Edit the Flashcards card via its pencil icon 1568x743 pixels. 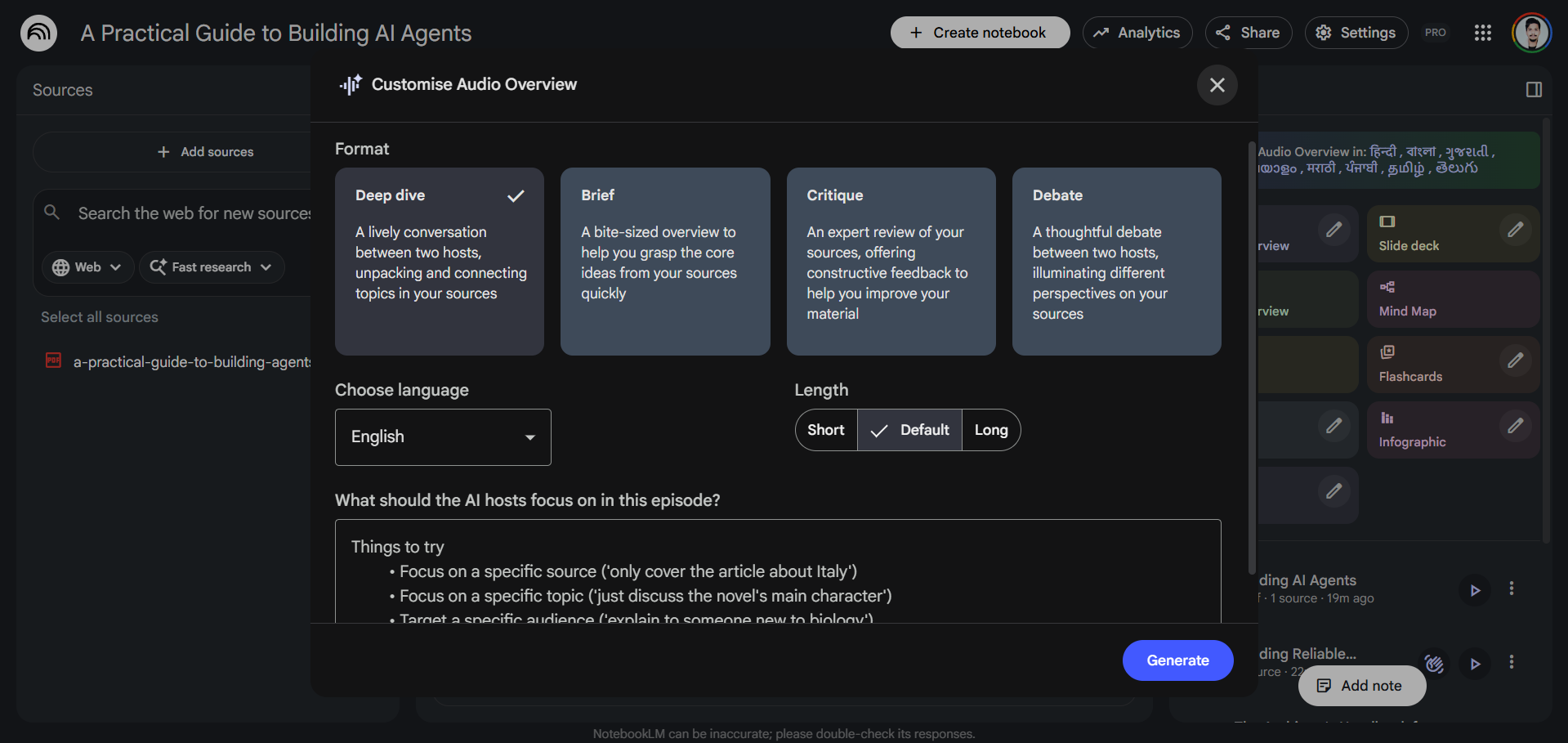pyautogui.click(x=1517, y=360)
